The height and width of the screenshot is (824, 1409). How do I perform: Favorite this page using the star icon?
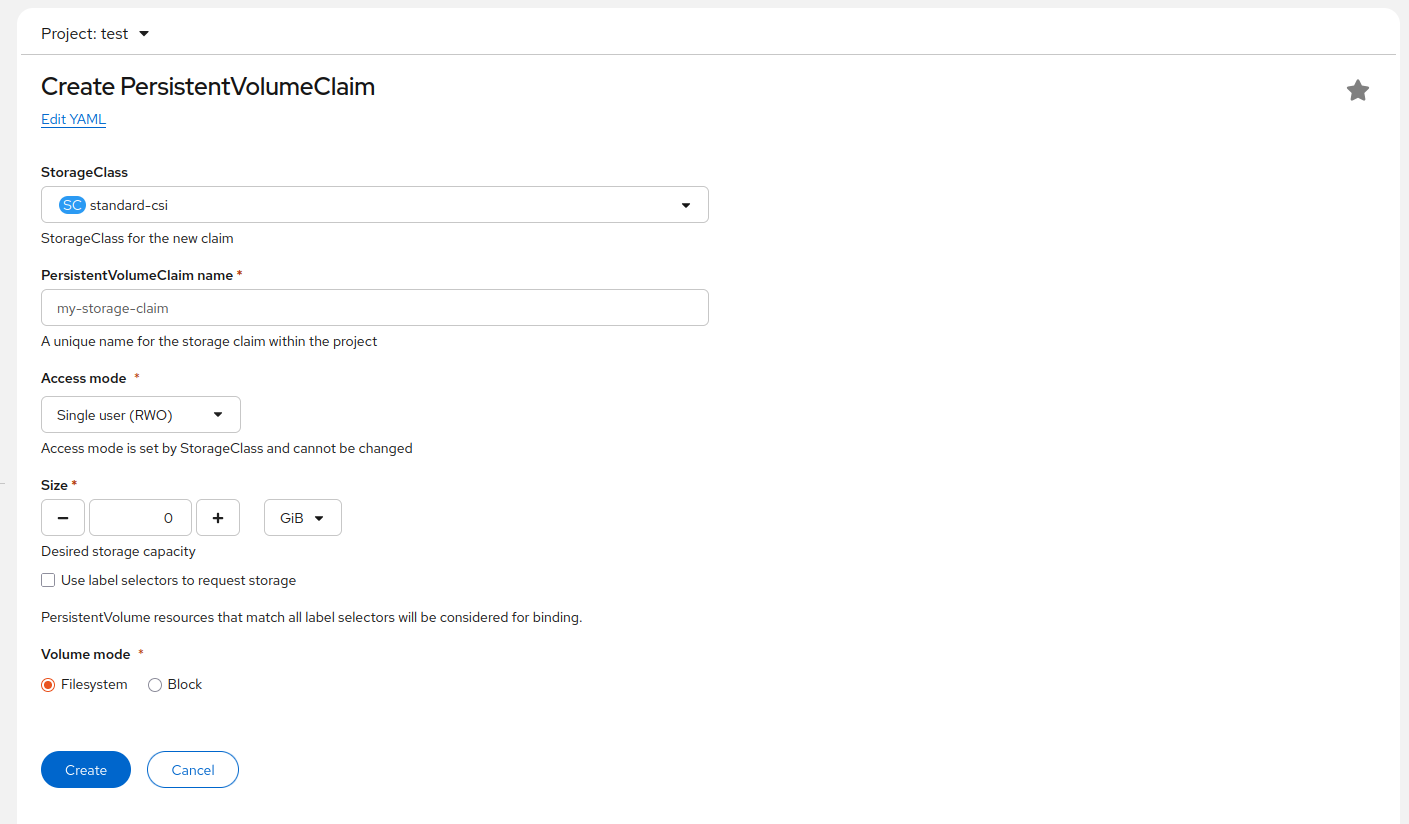point(1357,90)
